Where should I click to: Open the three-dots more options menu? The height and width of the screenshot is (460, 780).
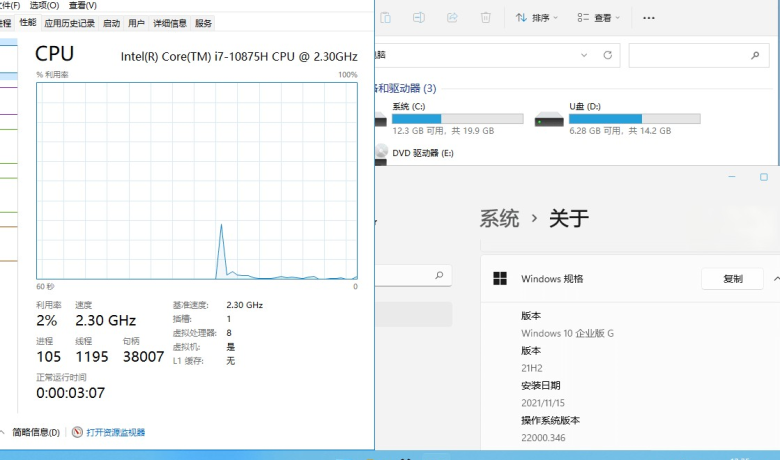(x=649, y=18)
